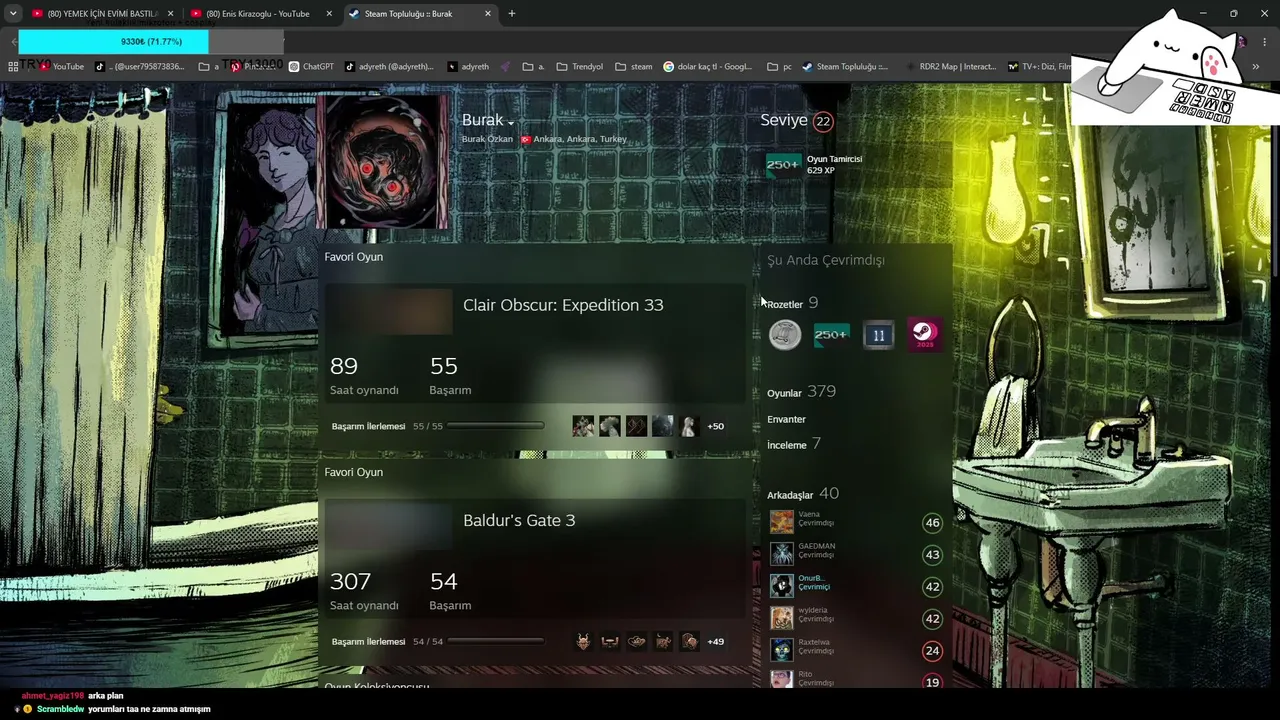Screen dimensions: 1280x720
Task: Open the 250+ game collector badge
Action: 831,335
